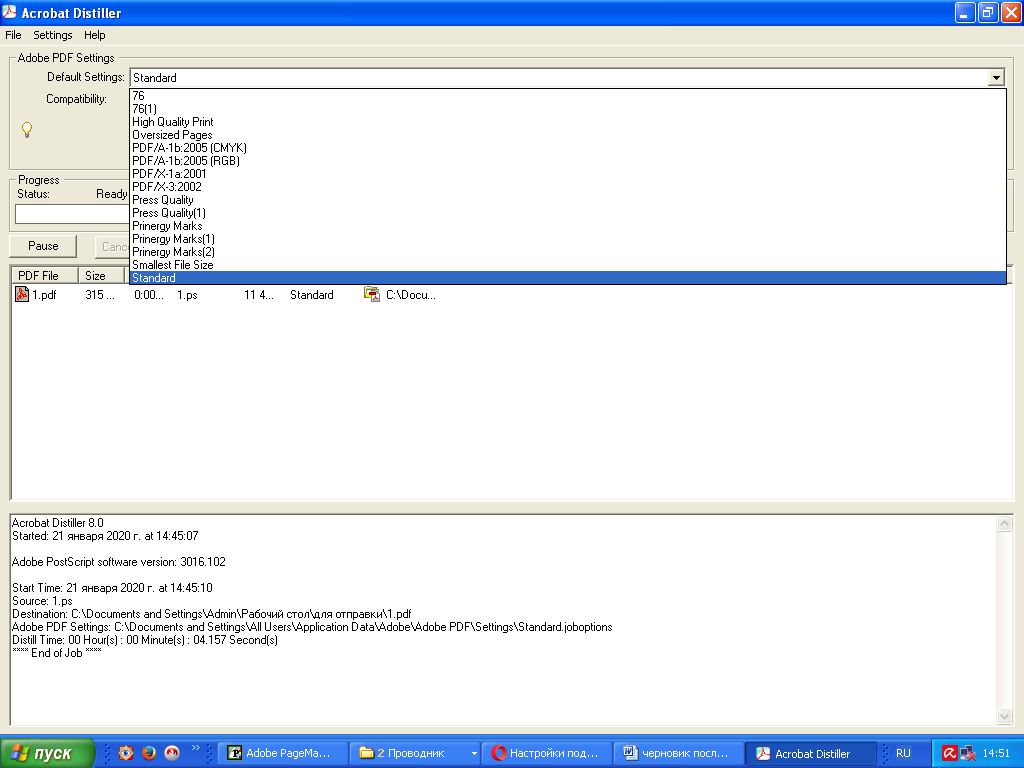The width and height of the screenshot is (1024, 768).
Task: Choose Smallest File Size preset
Action: tap(568, 265)
